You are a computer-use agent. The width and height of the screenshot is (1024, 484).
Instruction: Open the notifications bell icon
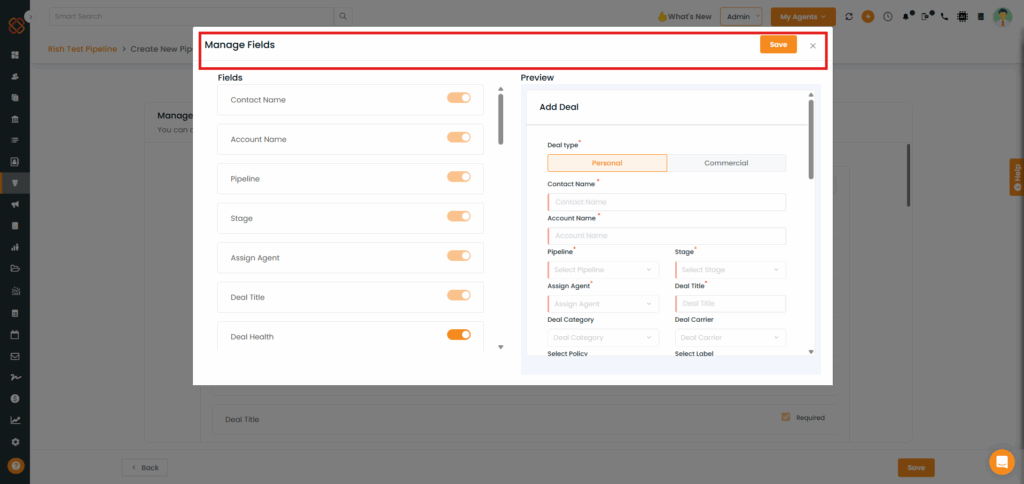tap(907, 16)
